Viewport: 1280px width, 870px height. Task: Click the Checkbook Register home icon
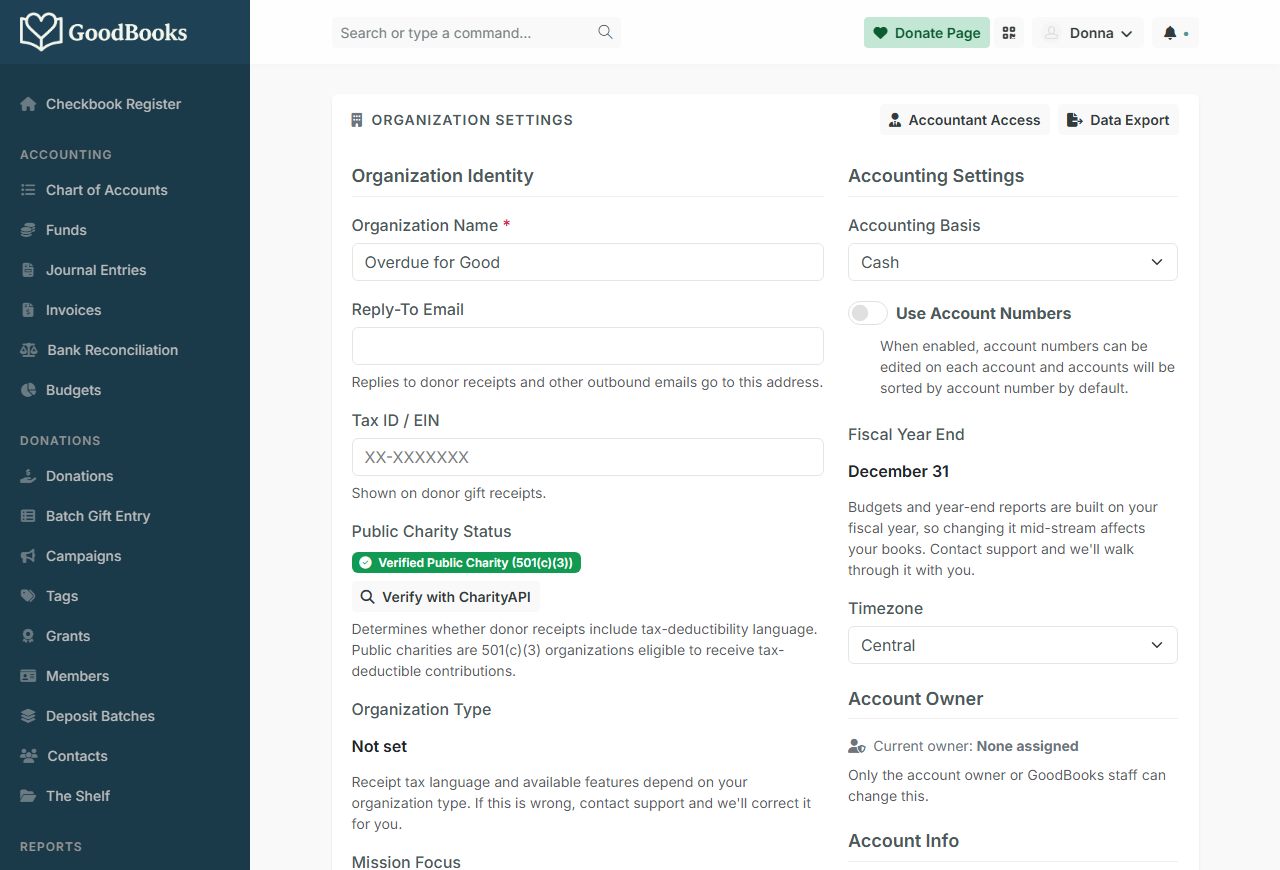click(28, 104)
